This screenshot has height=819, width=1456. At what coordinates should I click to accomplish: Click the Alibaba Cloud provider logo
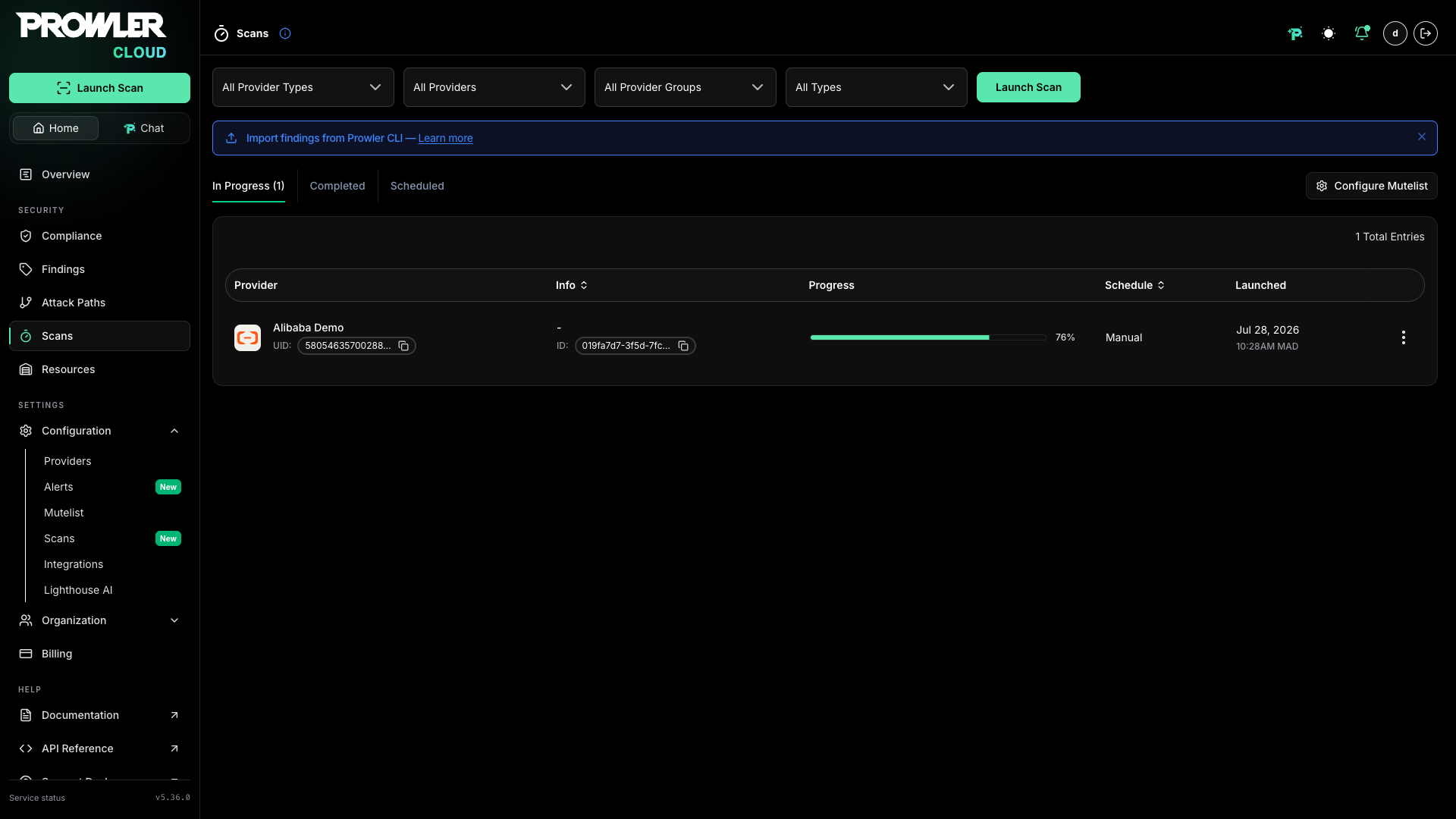247,337
